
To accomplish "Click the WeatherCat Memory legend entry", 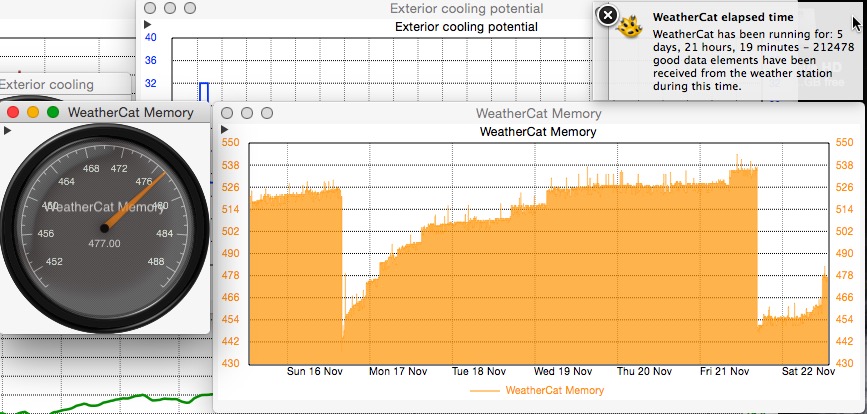I will [x=537, y=390].
